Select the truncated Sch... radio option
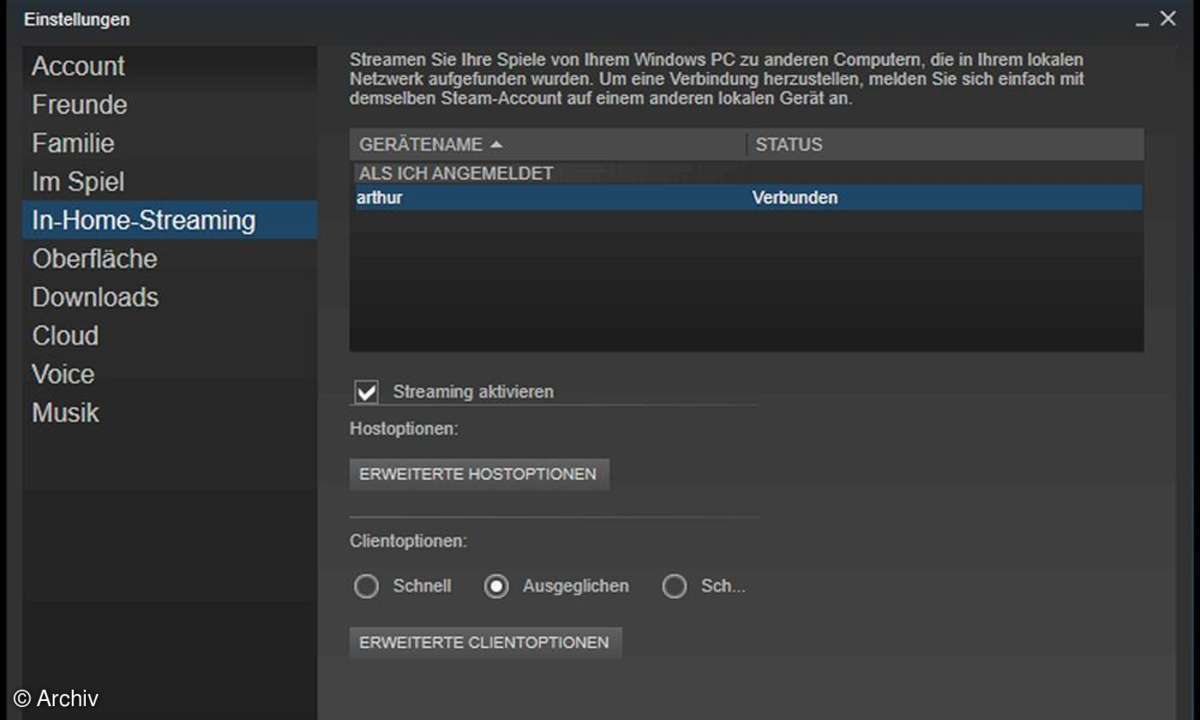Image resolution: width=1200 pixels, height=720 pixels. (x=675, y=586)
